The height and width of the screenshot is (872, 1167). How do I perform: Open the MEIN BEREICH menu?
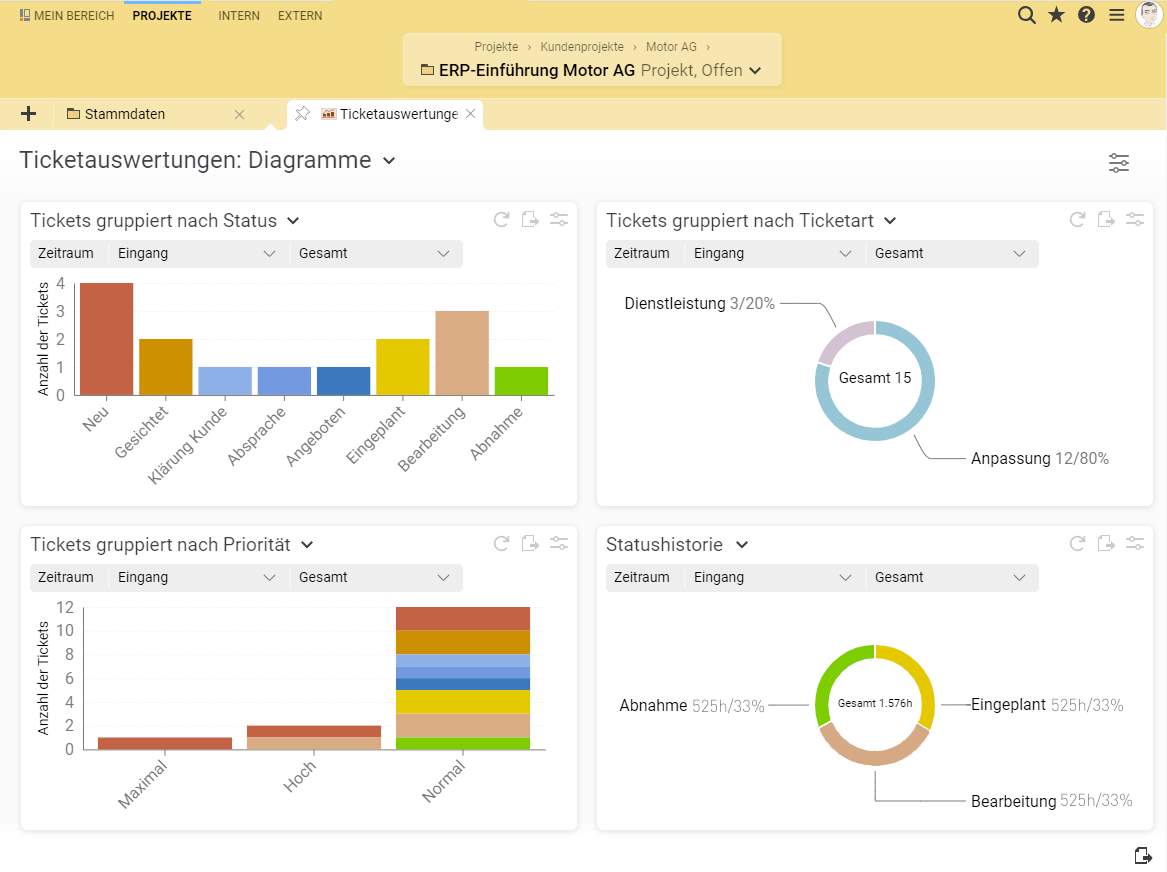click(67, 16)
